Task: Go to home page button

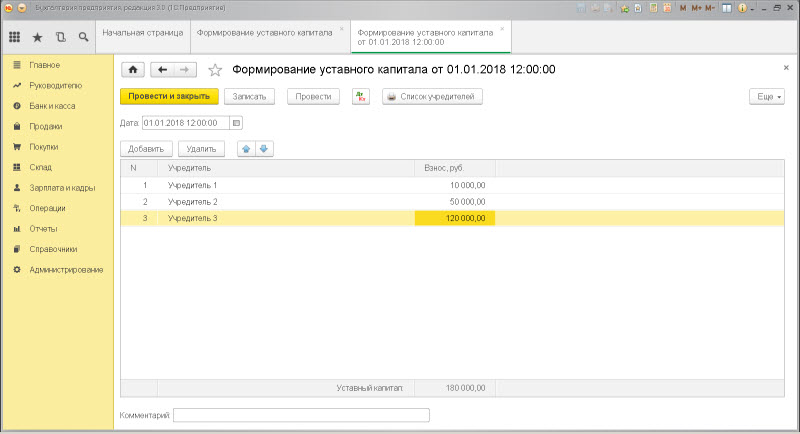Action: 133,69
